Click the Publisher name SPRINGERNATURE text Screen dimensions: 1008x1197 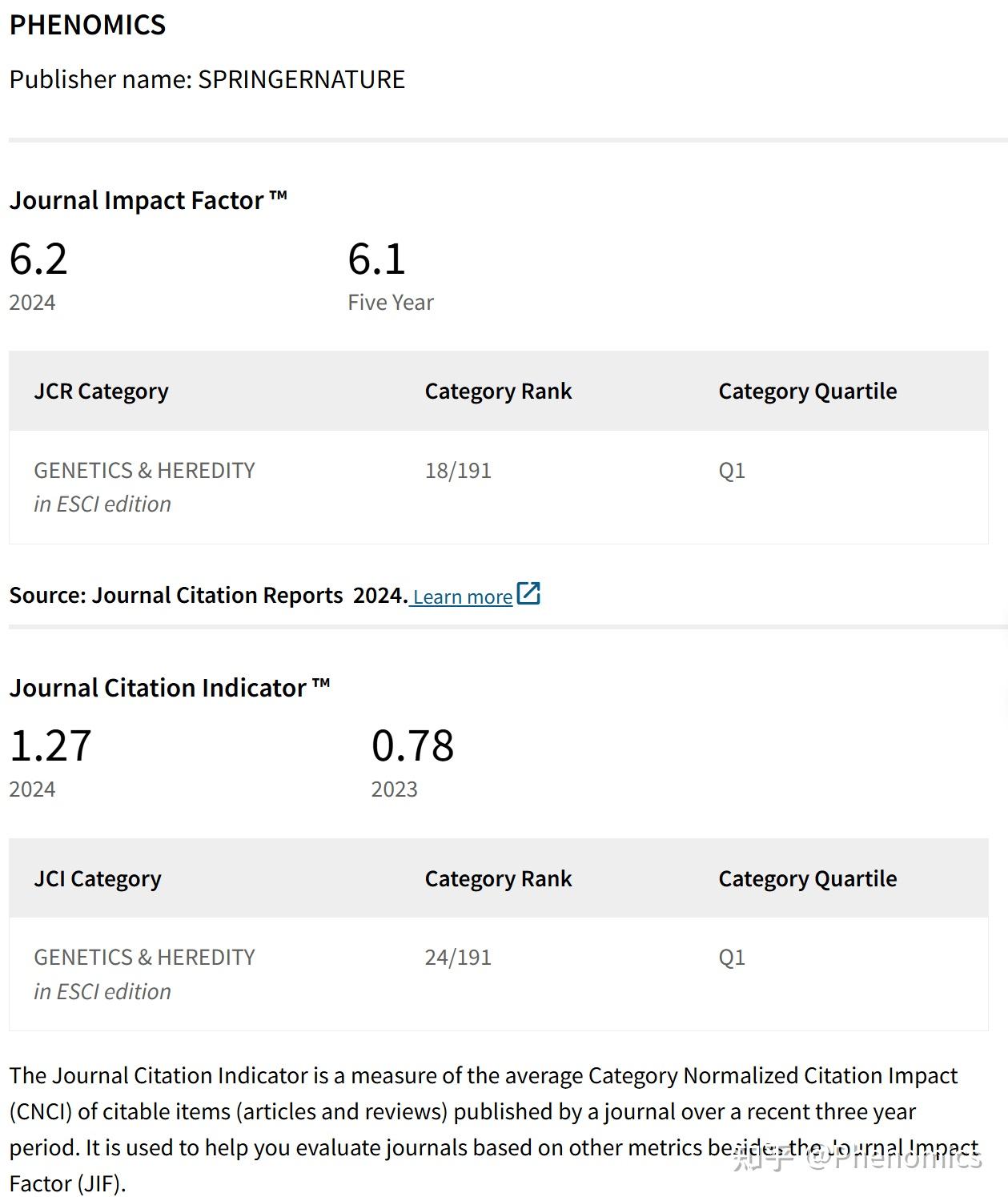coord(207,79)
